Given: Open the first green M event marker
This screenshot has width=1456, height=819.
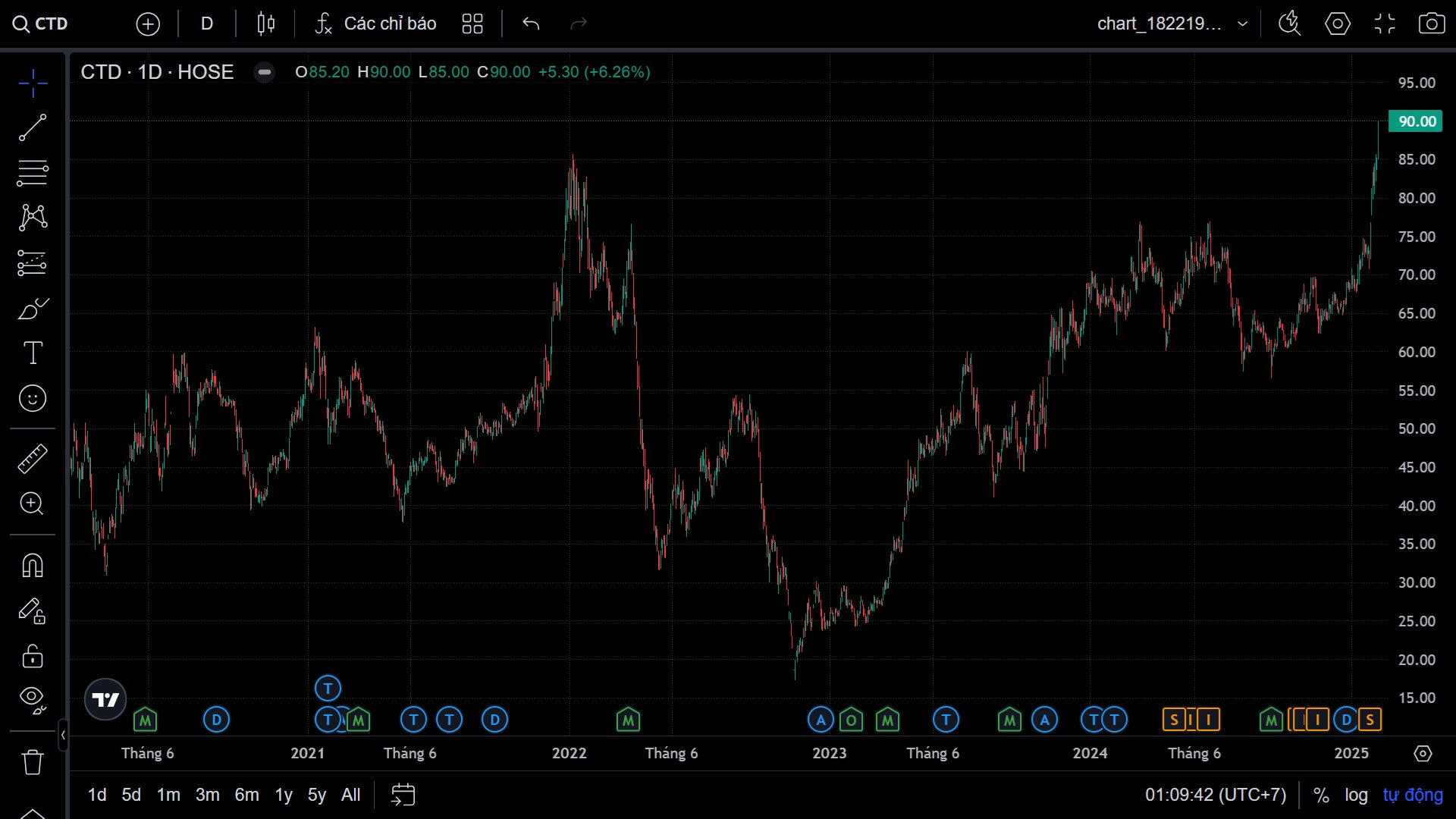Looking at the screenshot, I should (x=145, y=720).
